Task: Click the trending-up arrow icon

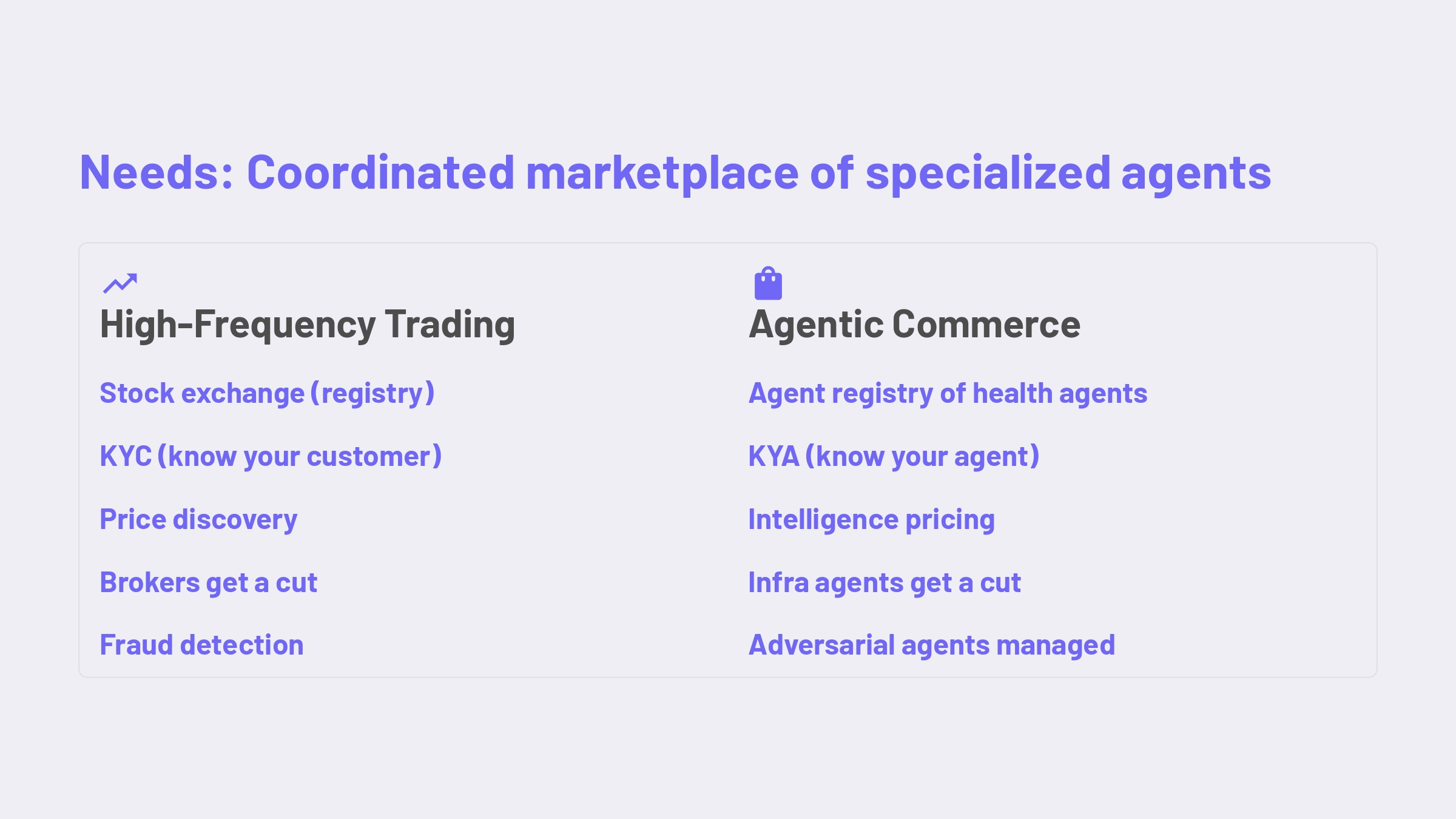Action: (120, 283)
